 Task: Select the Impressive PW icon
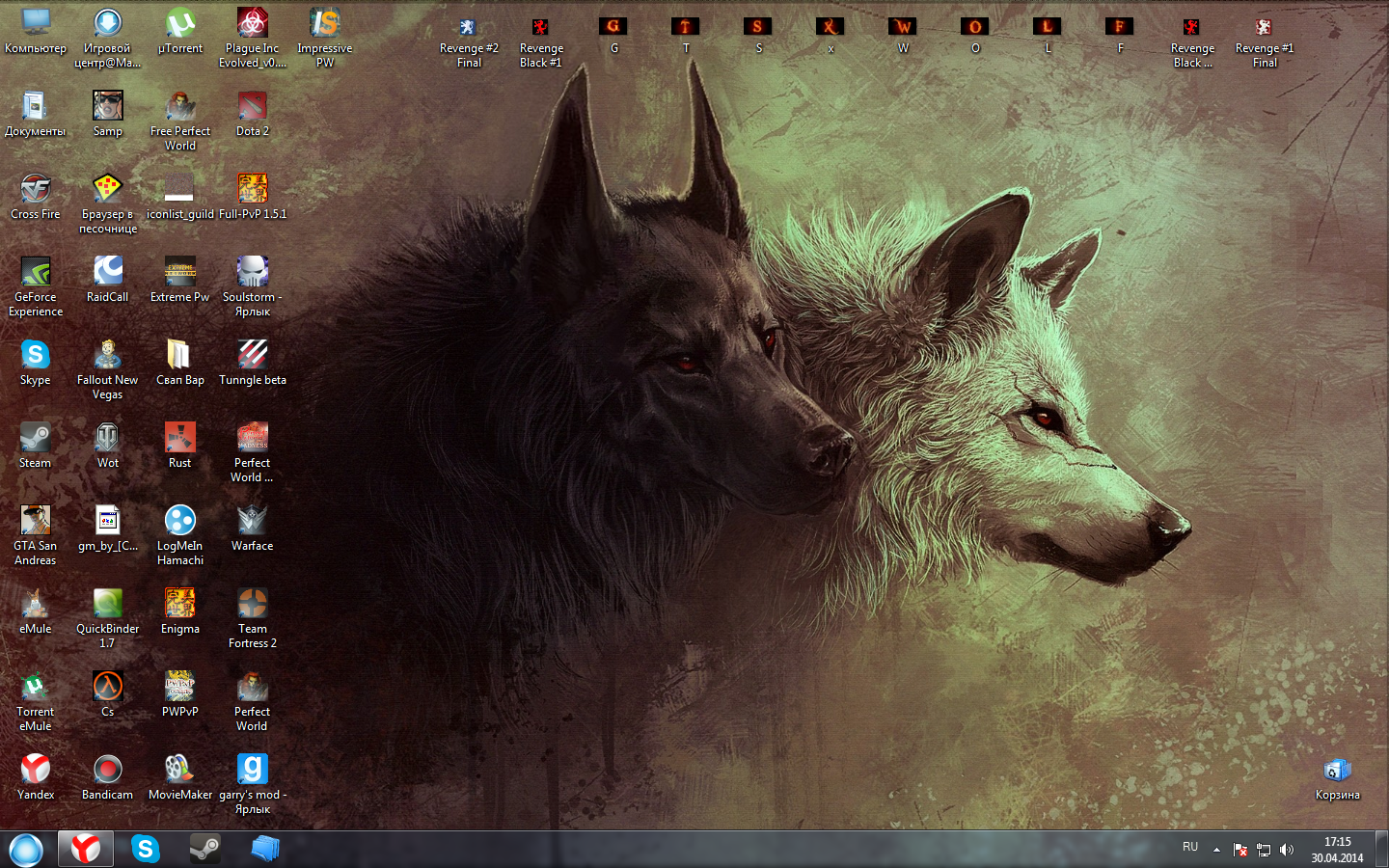click(325, 37)
